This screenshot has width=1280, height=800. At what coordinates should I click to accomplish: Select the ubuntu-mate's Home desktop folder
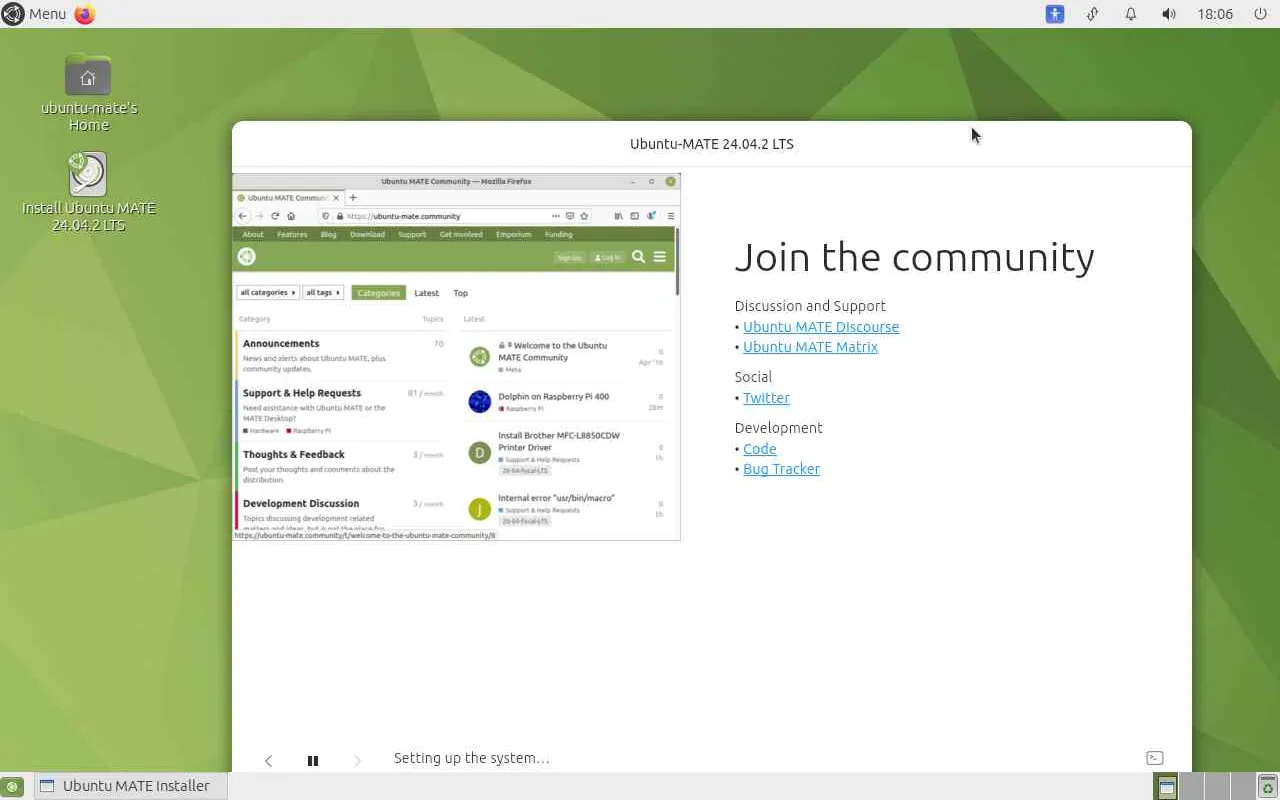pyautogui.click(x=89, y=93)
